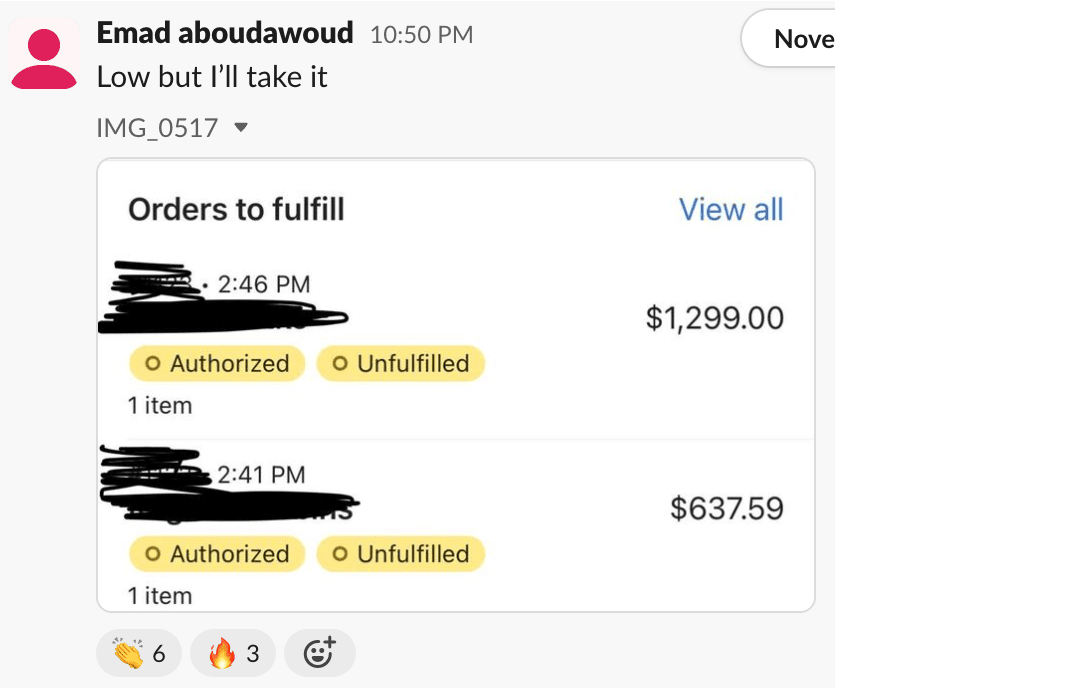Viewport: 1090px width, 688px height.
Task: Click the View all link
Action: click(730, 210)
